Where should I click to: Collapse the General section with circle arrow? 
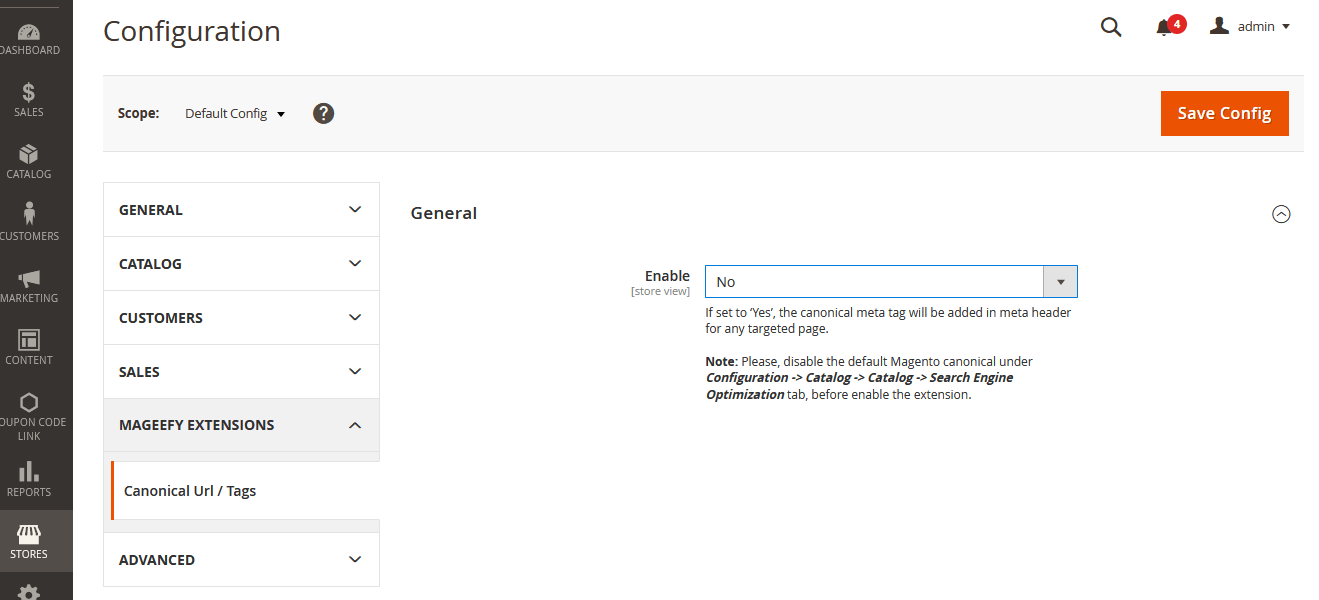tap(1281, 214)
